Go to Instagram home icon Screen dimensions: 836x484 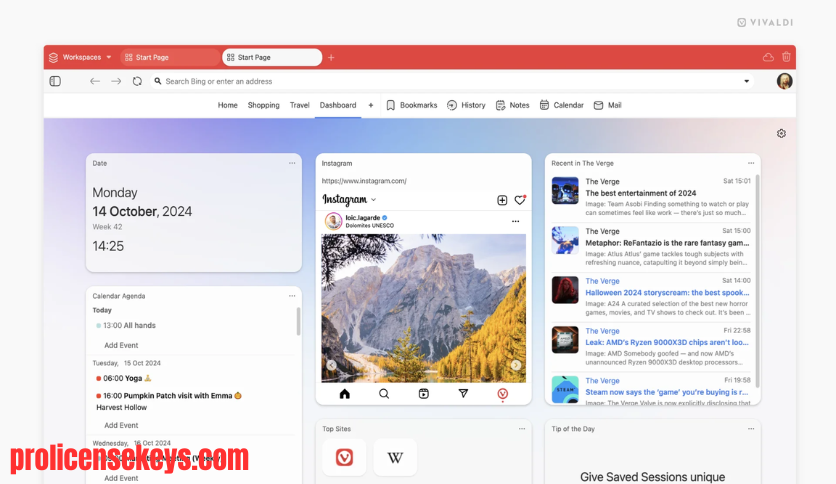coord(344,394)
